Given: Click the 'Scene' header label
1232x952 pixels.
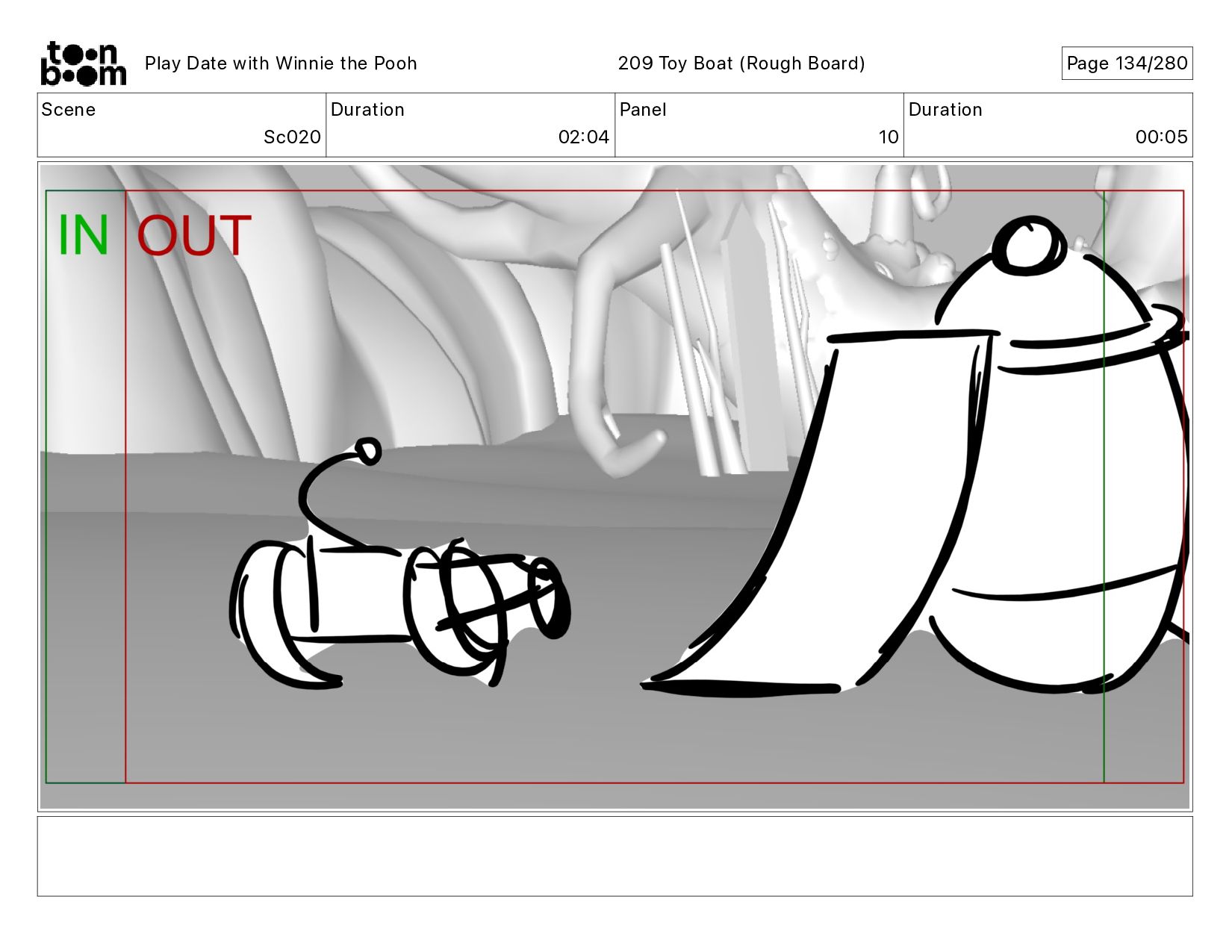Looking at the screenshot, I should (x=69, y=110).
